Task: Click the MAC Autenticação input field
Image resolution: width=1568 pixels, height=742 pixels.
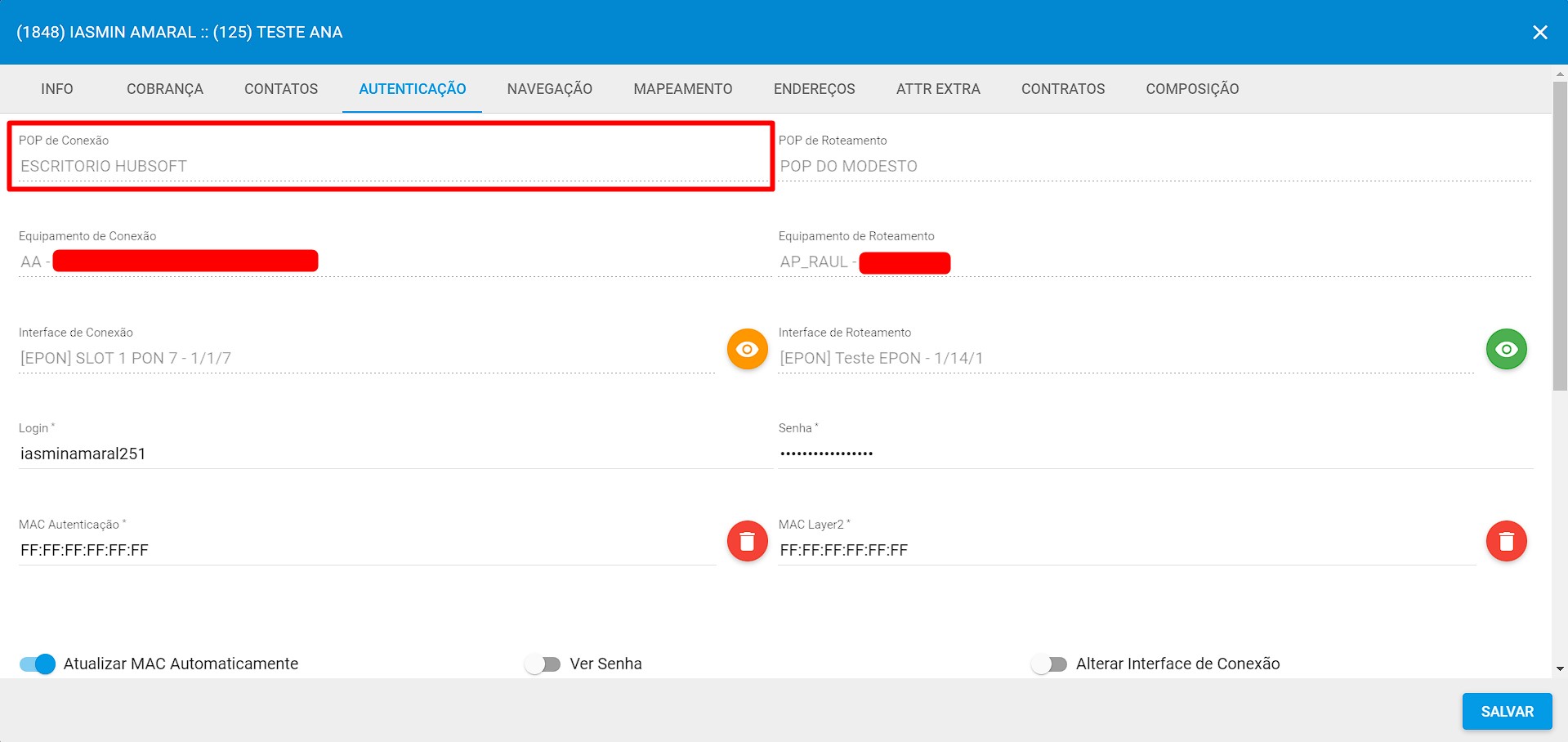Action: (368, 550)
